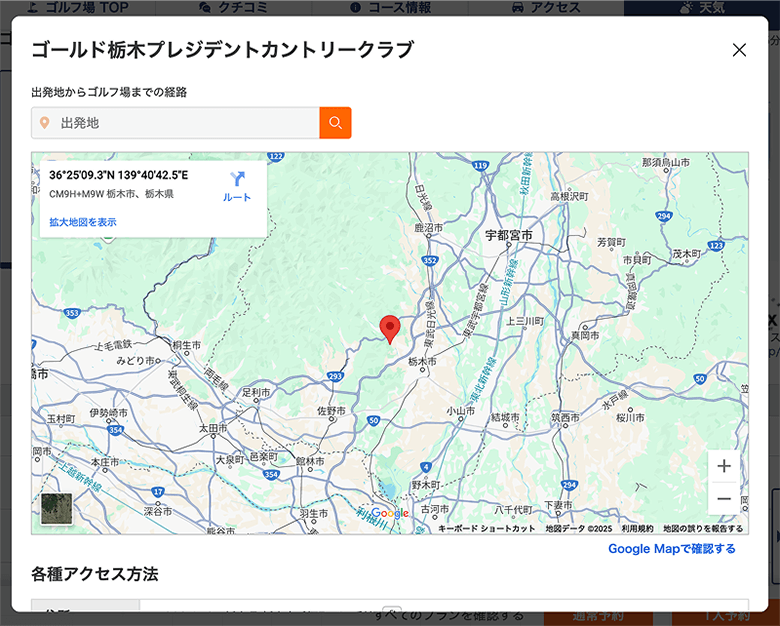Switch to the ゴルフ場 TOP tab behind the dialog
This screenshot has height=626, width=780.
coord(78,7)
